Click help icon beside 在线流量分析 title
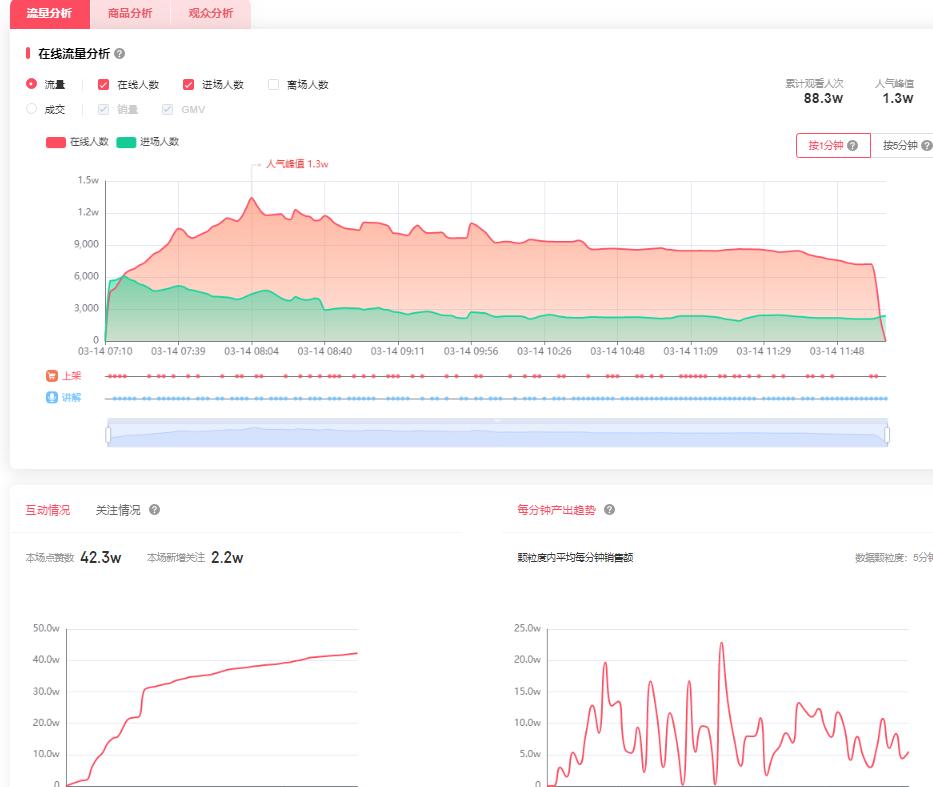This screenshot has width=933, height=787. pyautogui.click(x=120, y=54)
